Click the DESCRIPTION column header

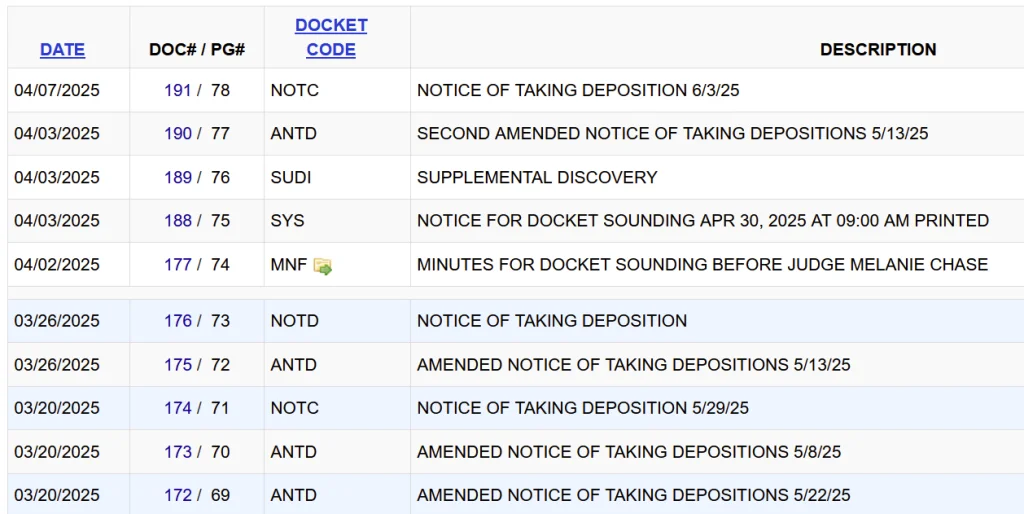[878, 50]
